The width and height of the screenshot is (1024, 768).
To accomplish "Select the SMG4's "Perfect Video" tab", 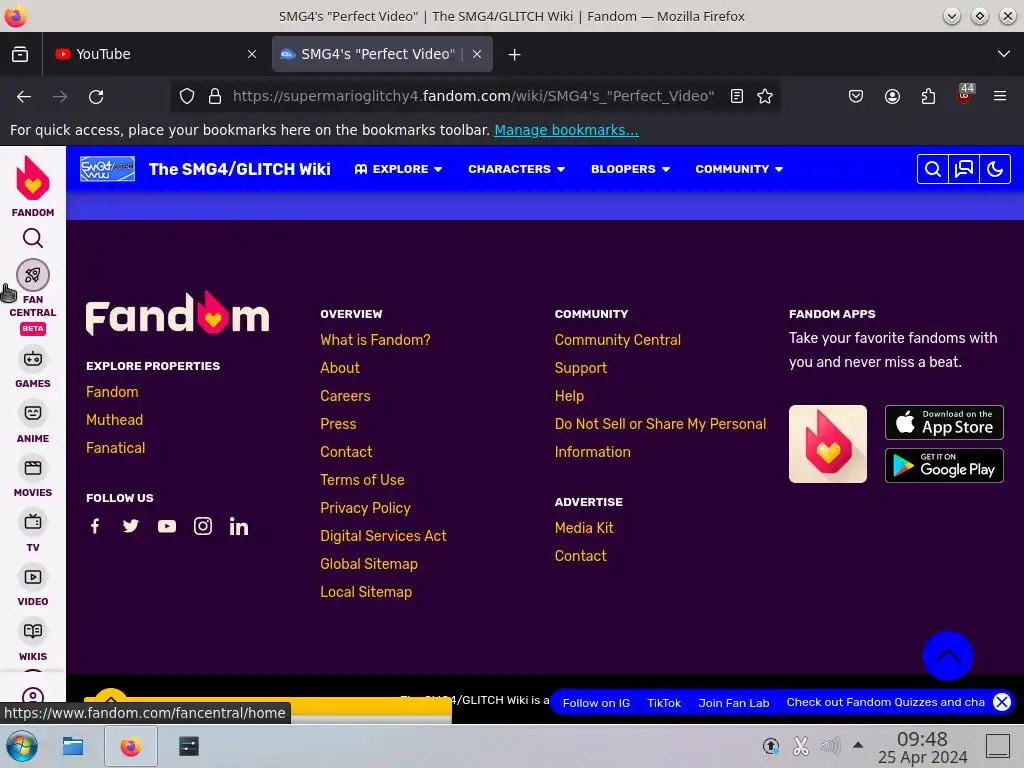I will click(x=382, y=54).
